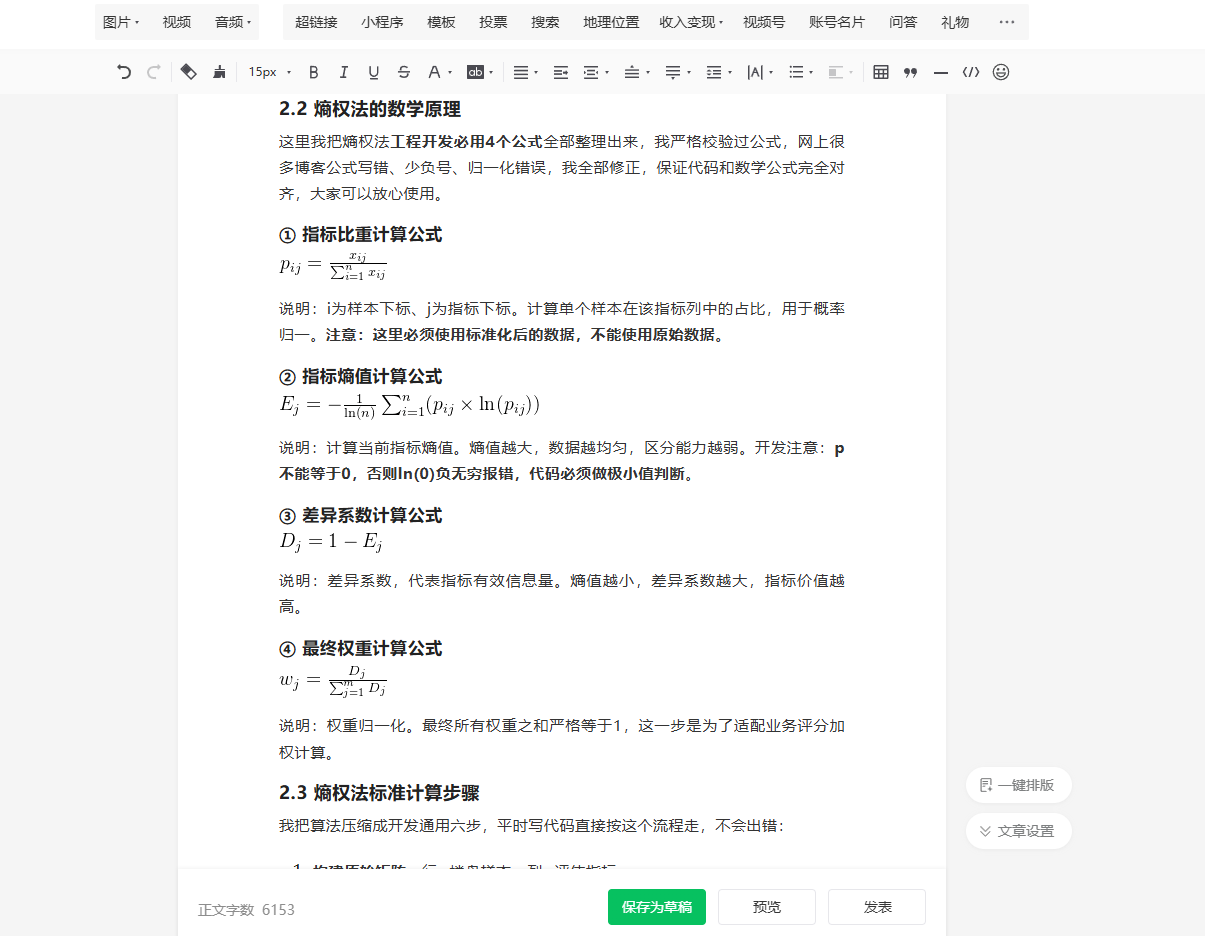
Task: Expand the text alignment dropdown arrow
Action: (x=537, y=72)
